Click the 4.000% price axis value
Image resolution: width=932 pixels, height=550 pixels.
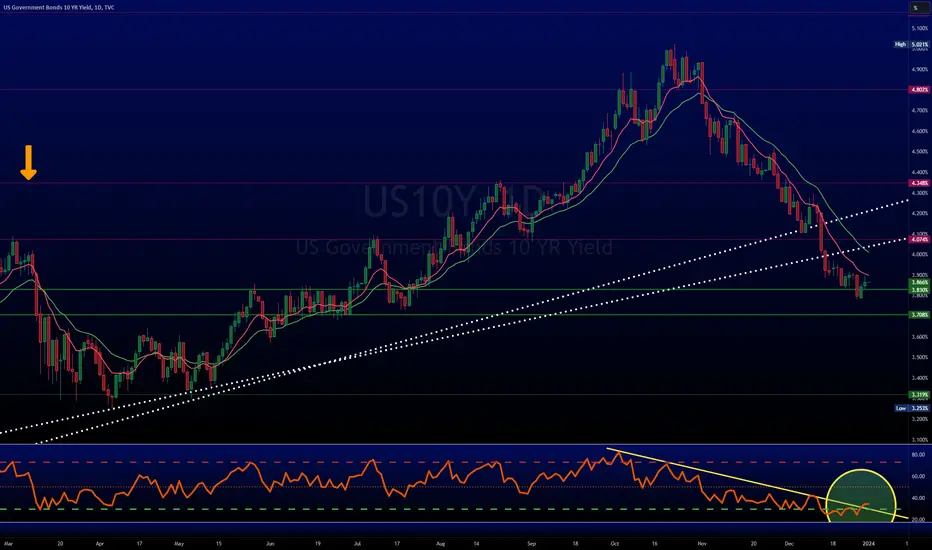pyautogui.click(x=920, y=254)
